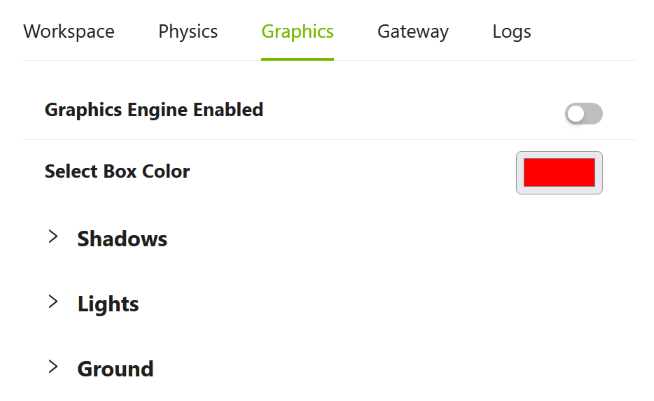Open the red Select Box Color swatch

(559, 172)
